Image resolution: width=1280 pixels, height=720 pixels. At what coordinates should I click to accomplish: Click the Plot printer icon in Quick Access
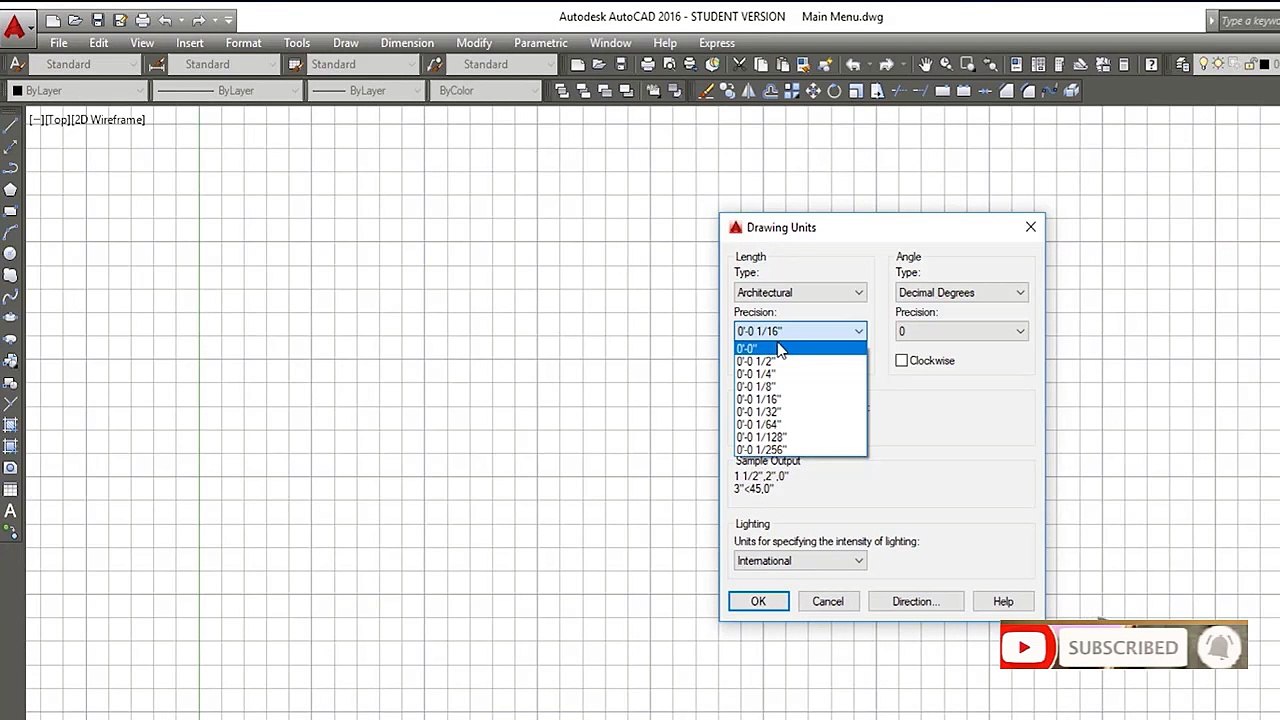(143, 20)
